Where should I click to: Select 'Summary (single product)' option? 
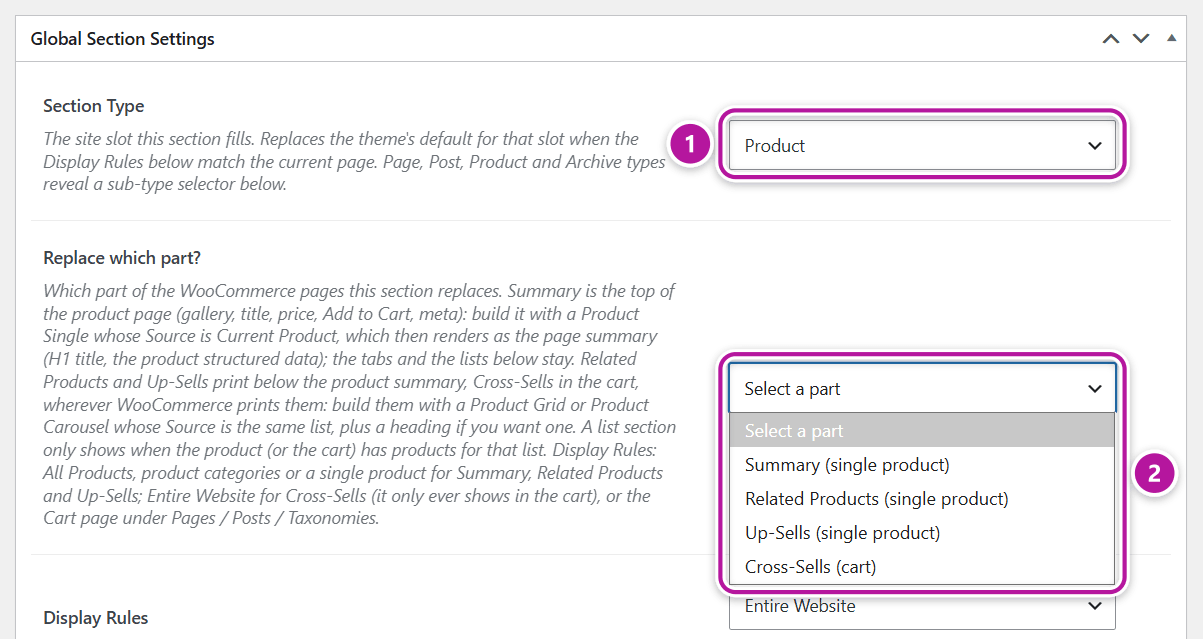click(x=922, y=465)
